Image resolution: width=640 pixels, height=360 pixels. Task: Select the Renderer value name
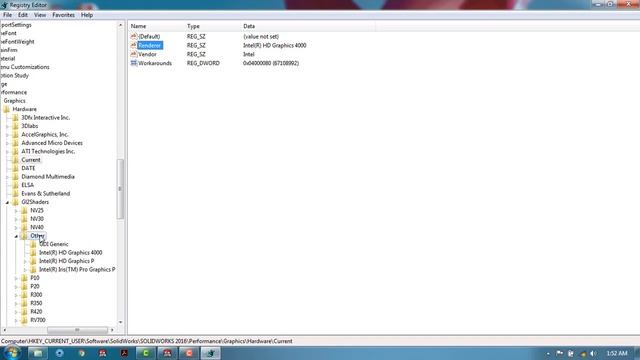[x=150, y=45]
